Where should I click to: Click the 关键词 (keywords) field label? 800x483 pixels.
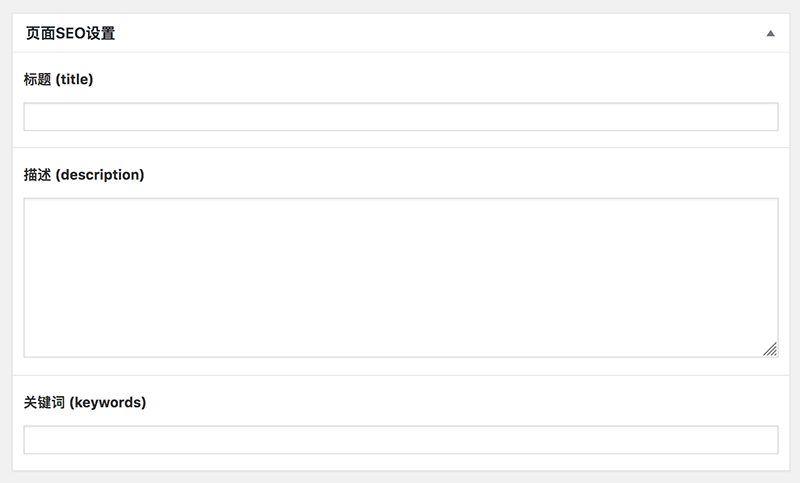coord(84,402)
